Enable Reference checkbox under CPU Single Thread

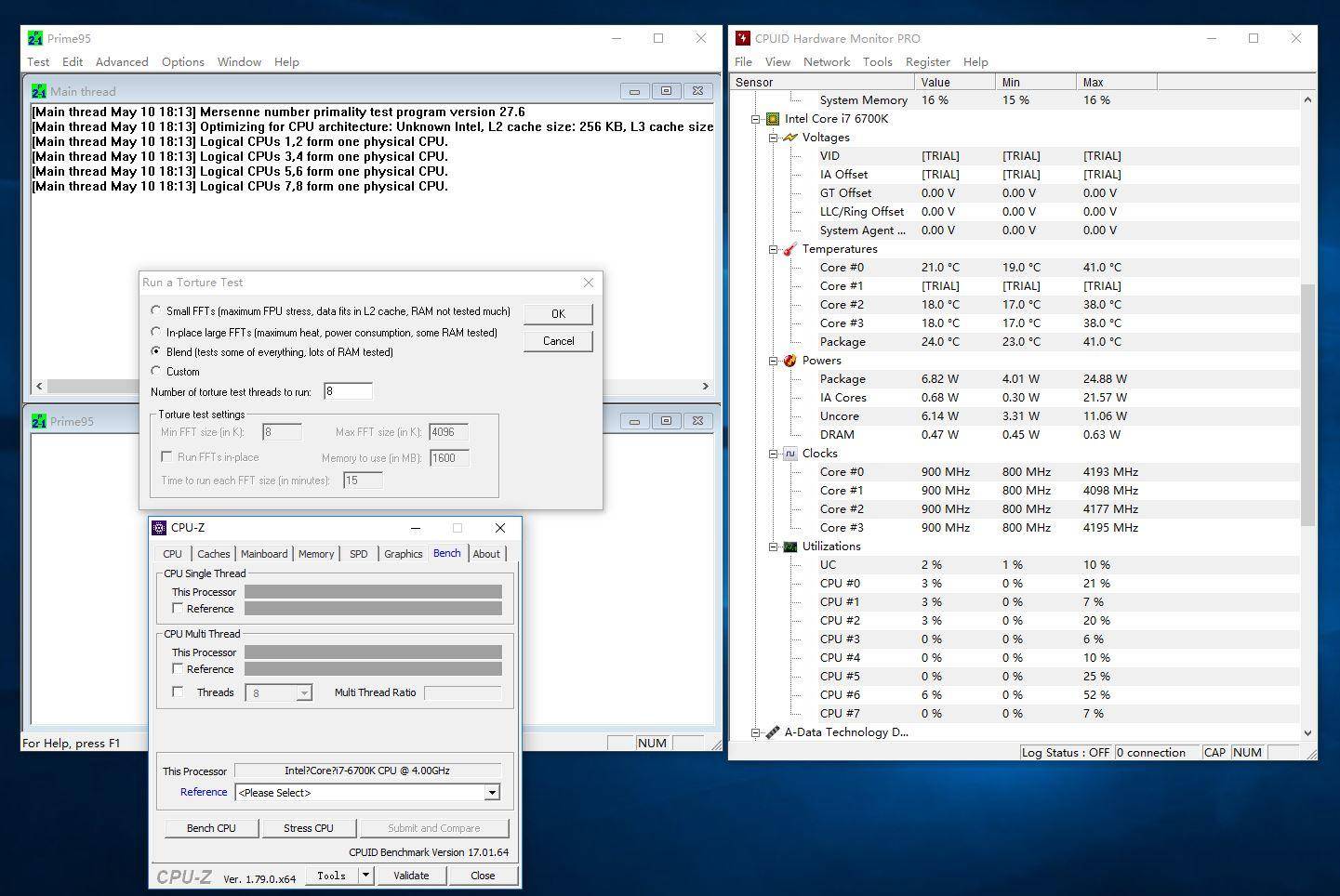(x=178, y=609)
